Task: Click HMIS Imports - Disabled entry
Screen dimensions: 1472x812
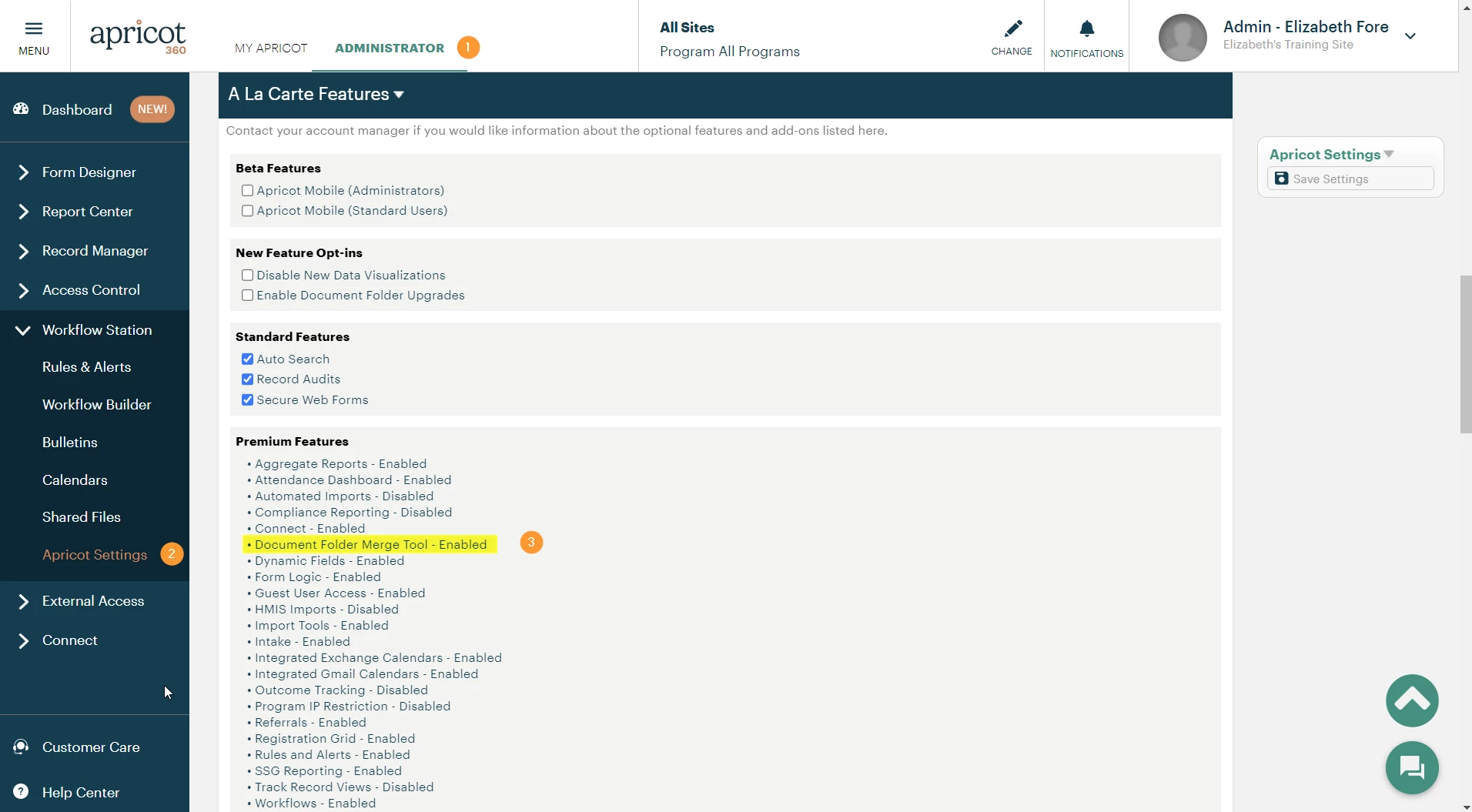Action: tap(327, 610)
